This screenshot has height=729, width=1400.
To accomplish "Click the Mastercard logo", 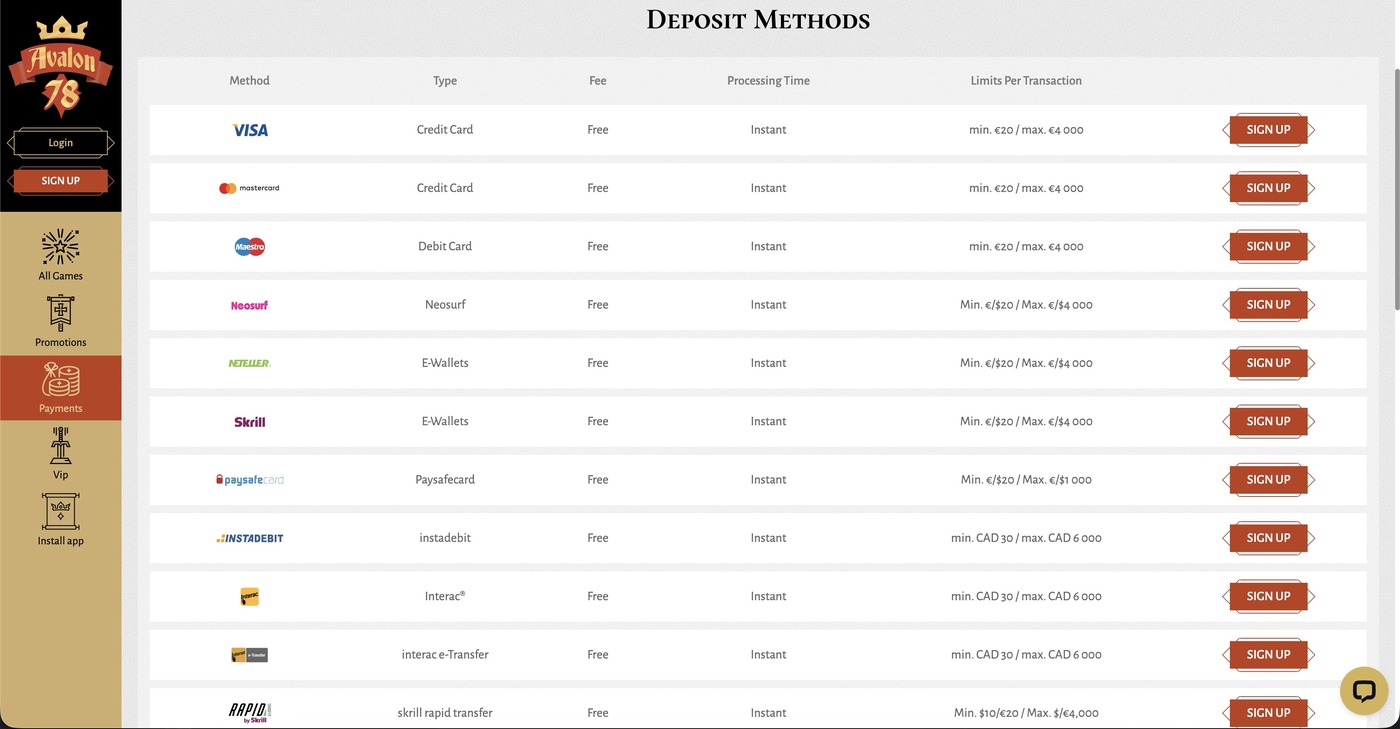I will pyautogui.click(x=249, y=188).
